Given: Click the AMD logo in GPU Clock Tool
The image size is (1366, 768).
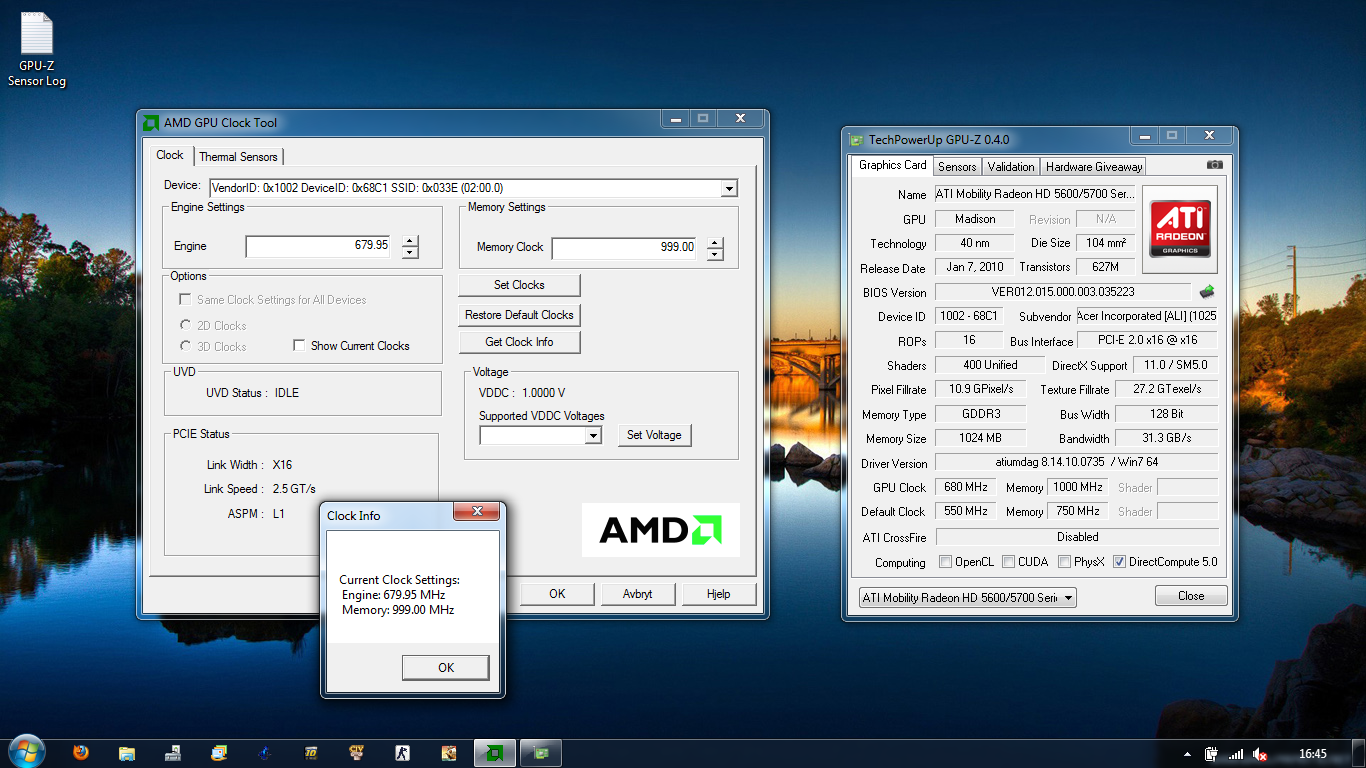Looking at the screenshot, I should coord(661,530).
